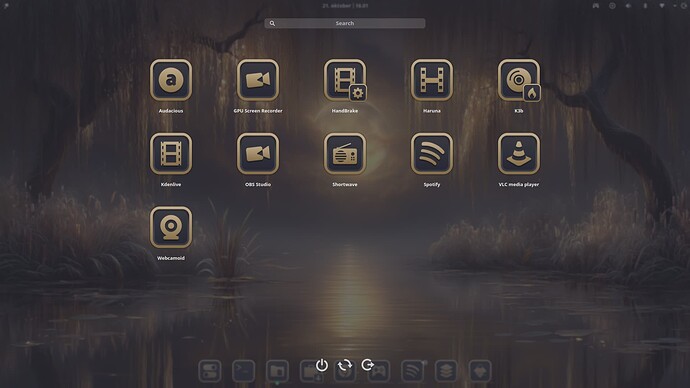The image size is (690, 388).
Task: Launch OBS Studio
Action: coord(258,154)
